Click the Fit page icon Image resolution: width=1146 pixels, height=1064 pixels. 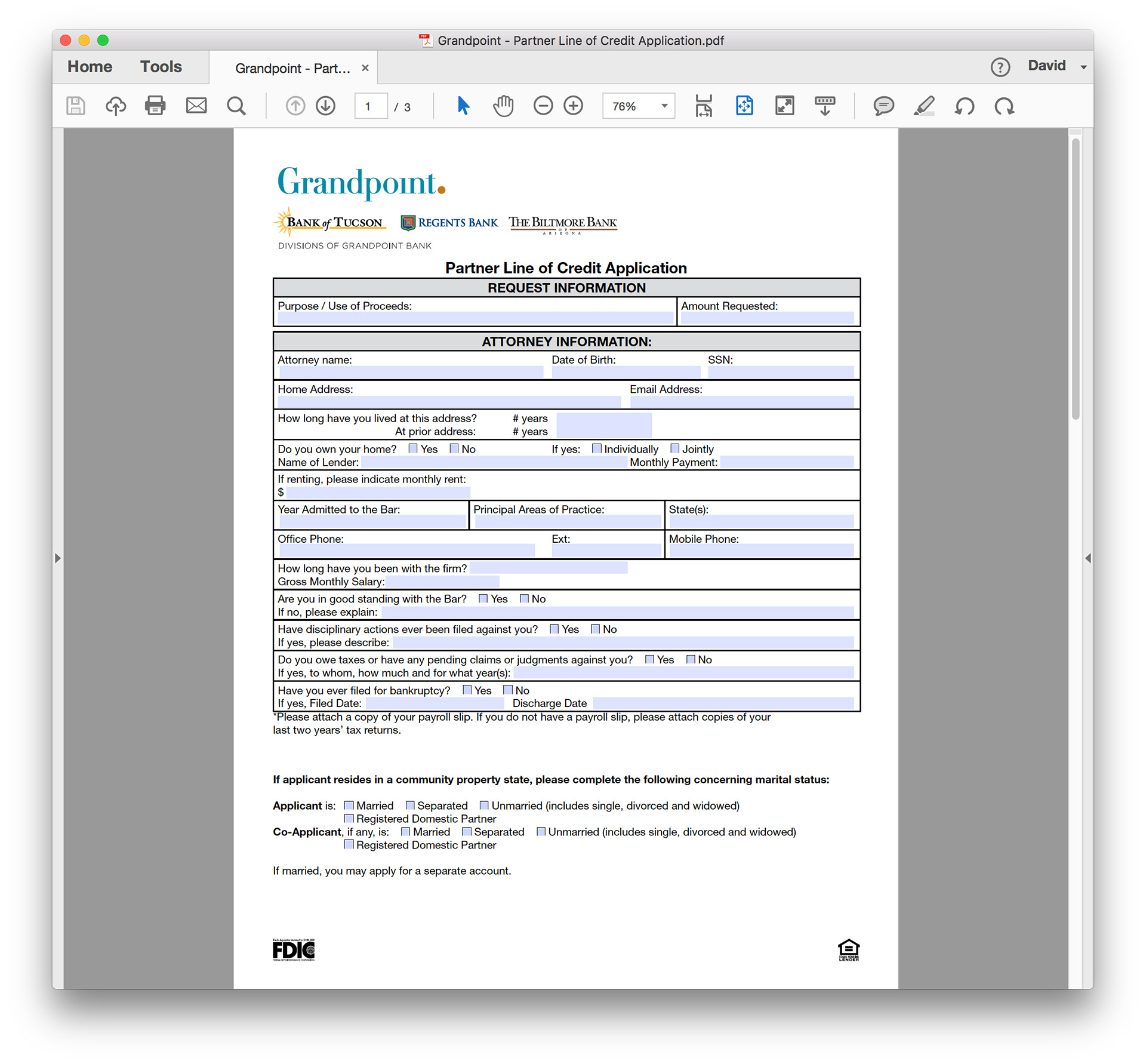744,106
